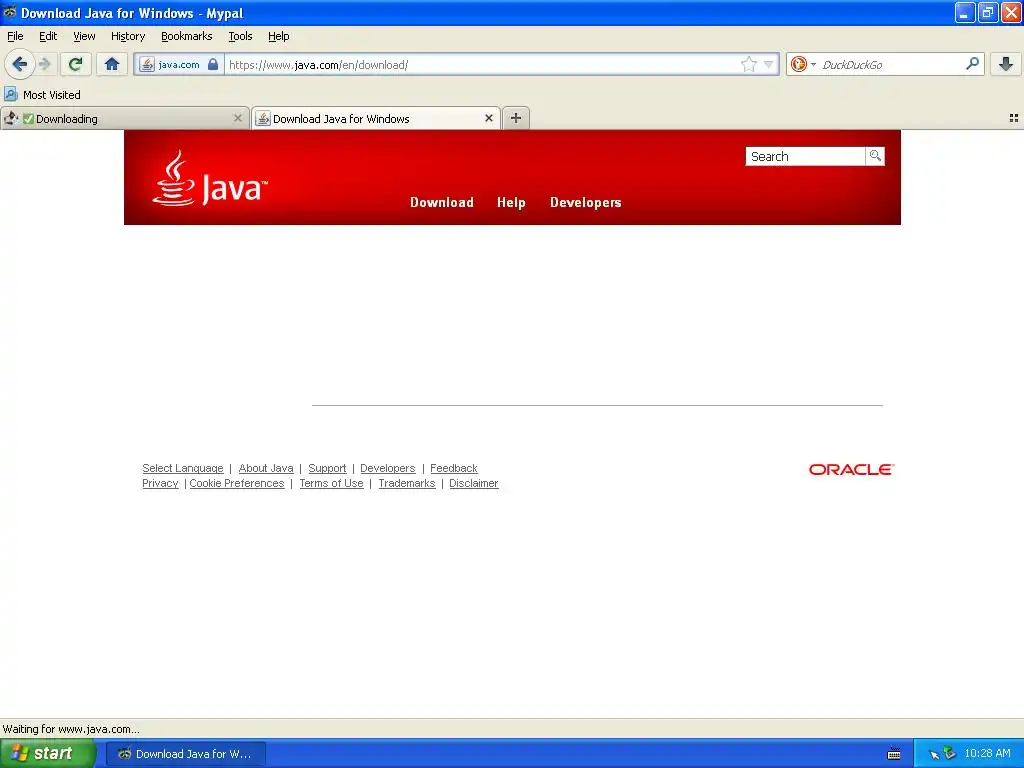Screen dimensions: 1024x768
Task: Open Help in Java navigation bar
Action: 511,202
